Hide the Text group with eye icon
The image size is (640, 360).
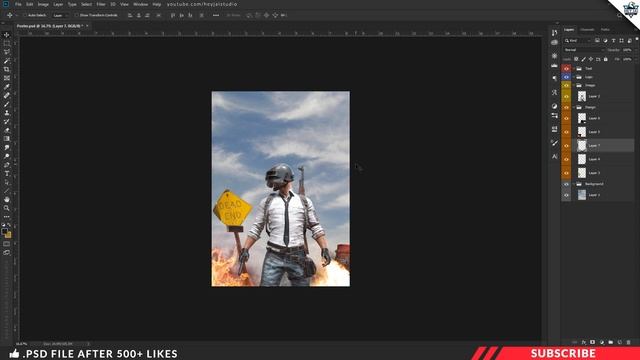pyautogui.click(x=566, y=69)
